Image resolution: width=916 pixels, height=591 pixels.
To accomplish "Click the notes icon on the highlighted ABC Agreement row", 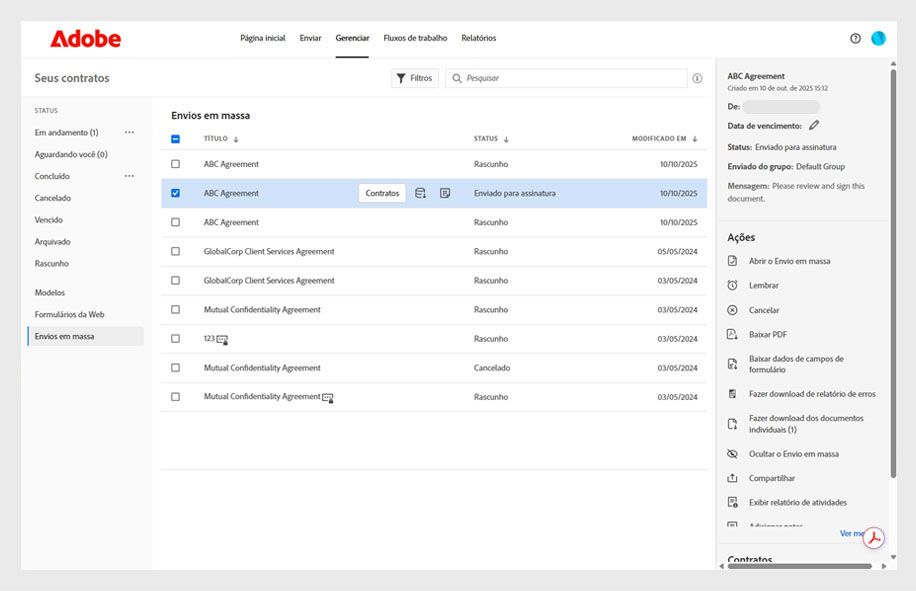I will (x=447, y=193).
